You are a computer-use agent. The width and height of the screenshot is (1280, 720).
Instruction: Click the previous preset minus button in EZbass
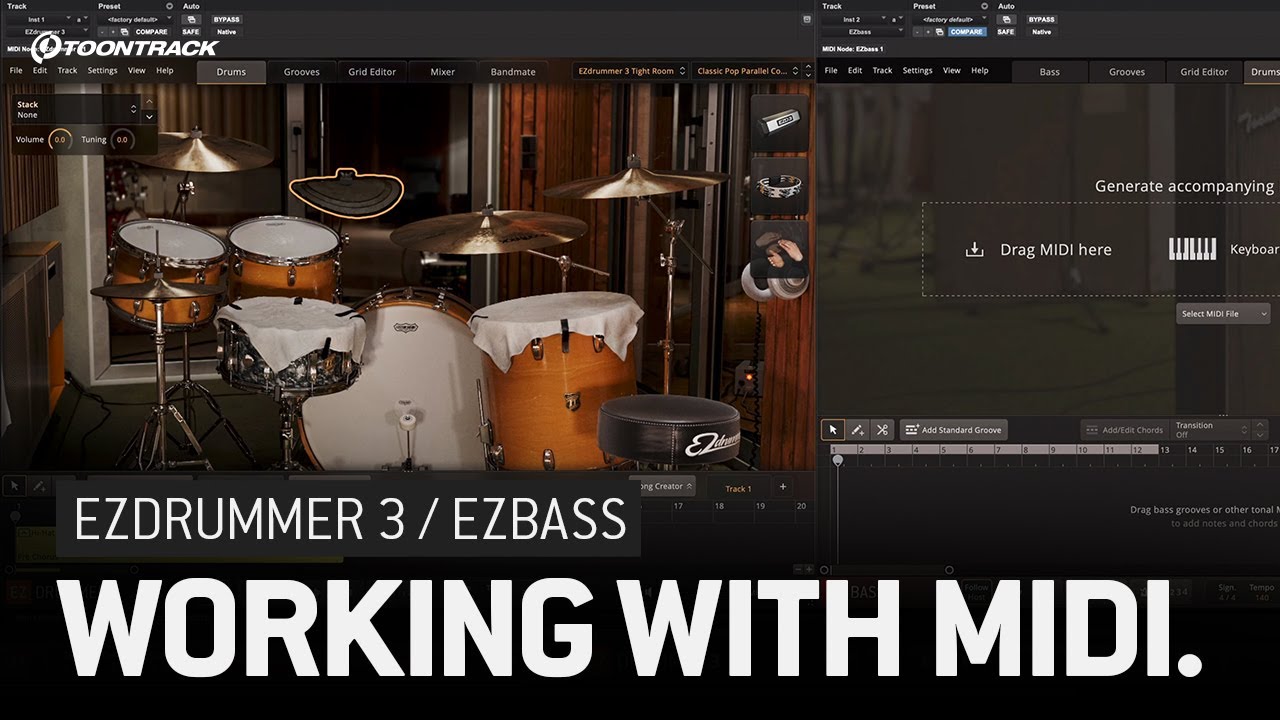coord(917,32)
